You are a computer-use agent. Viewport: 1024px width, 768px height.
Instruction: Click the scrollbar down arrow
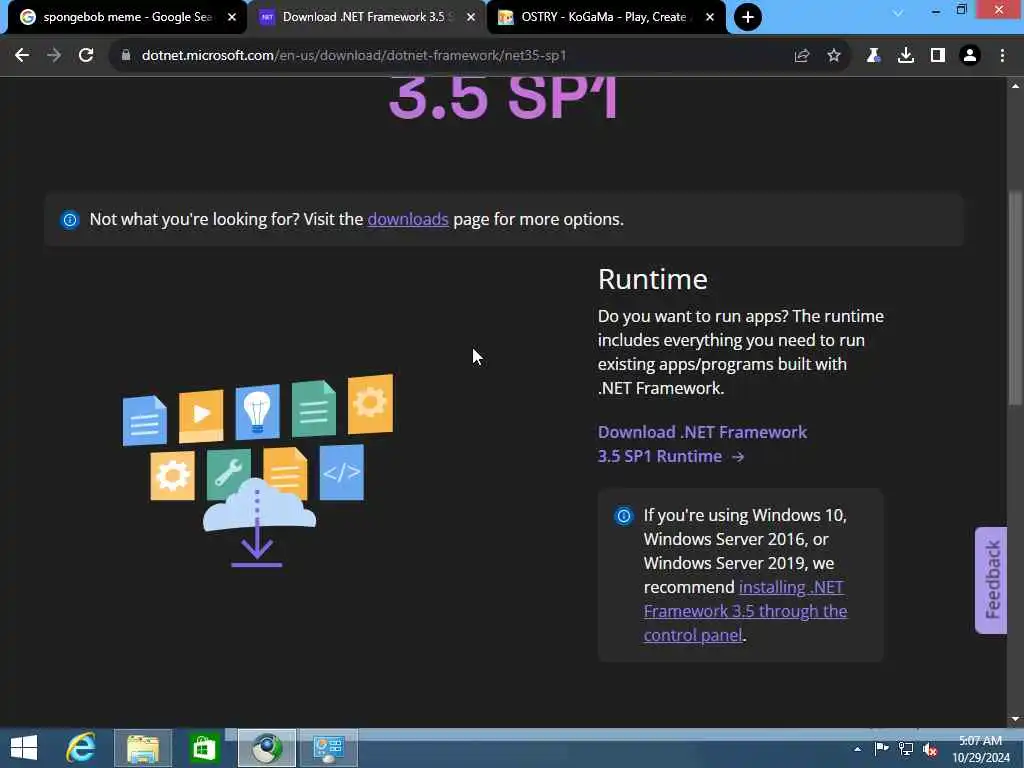1015,719
